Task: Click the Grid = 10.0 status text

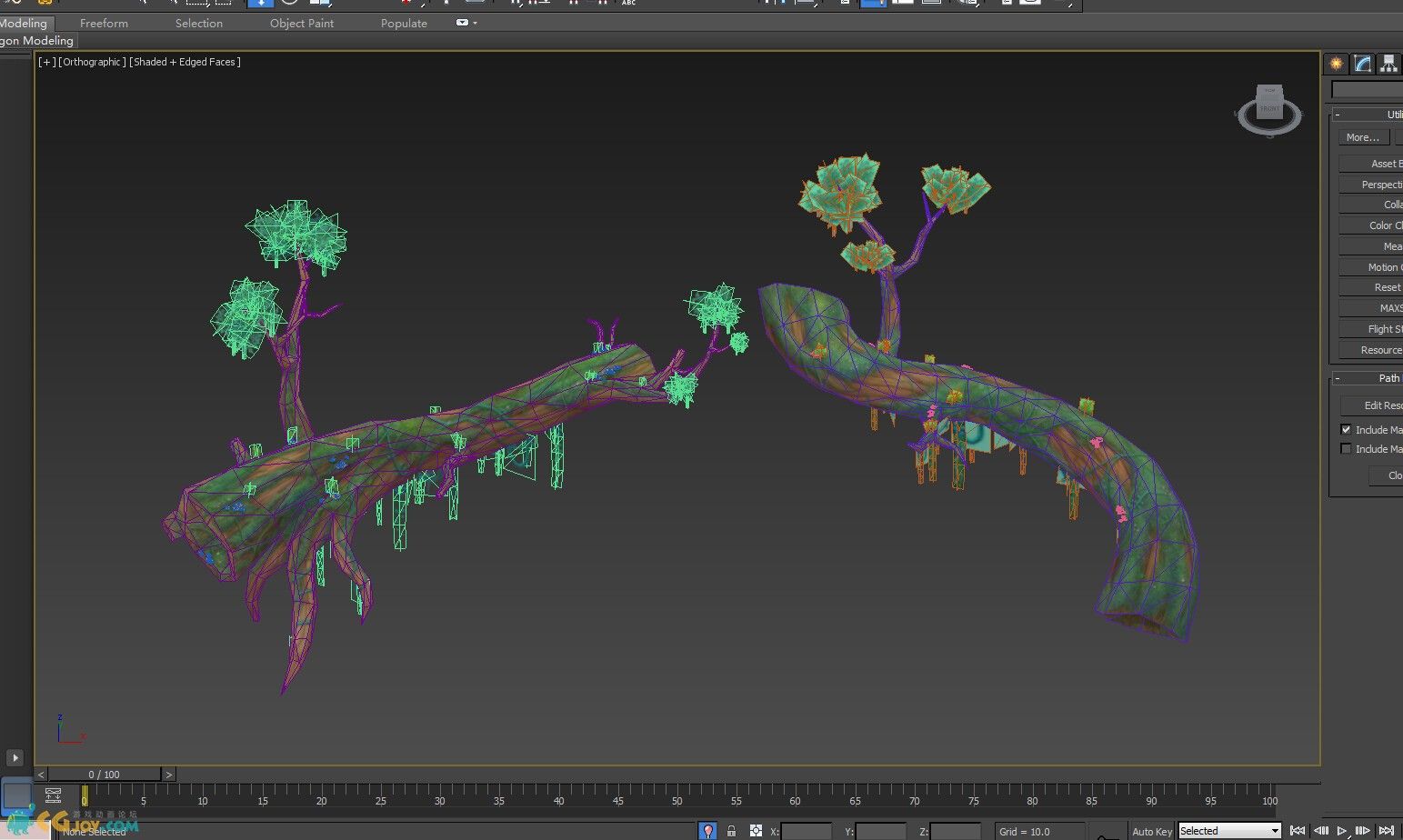Action: [x=1024, y=832]
